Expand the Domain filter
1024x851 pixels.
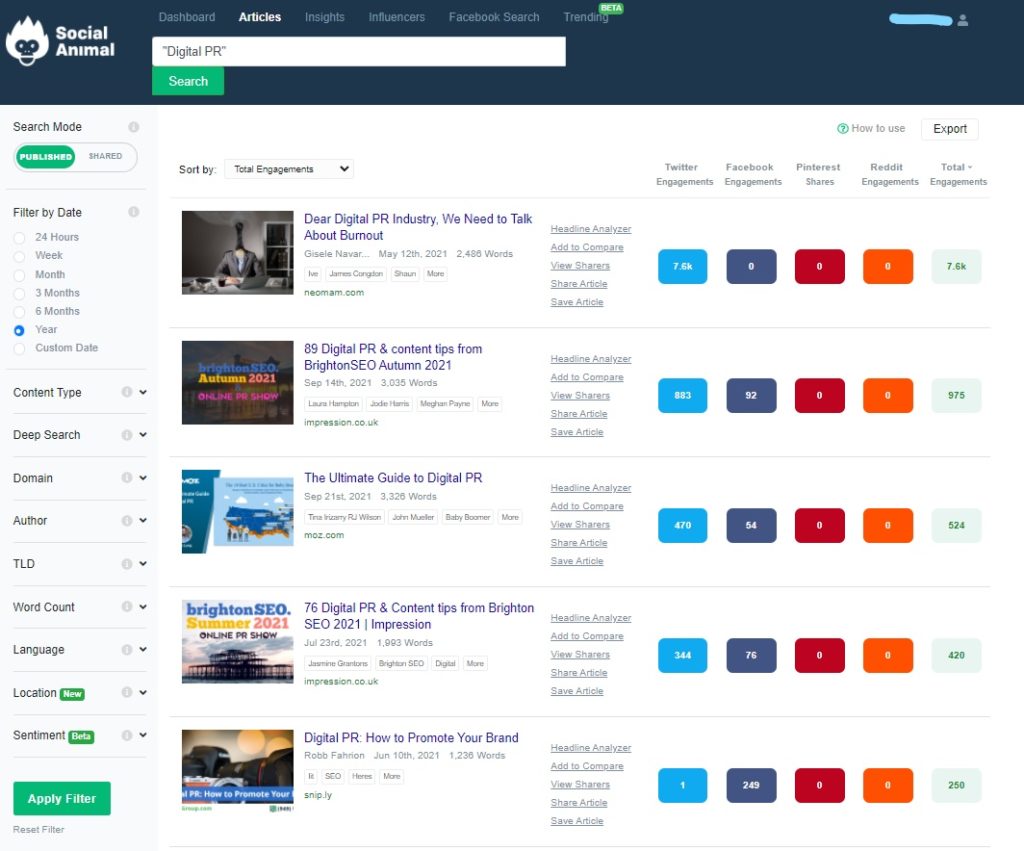143,477
